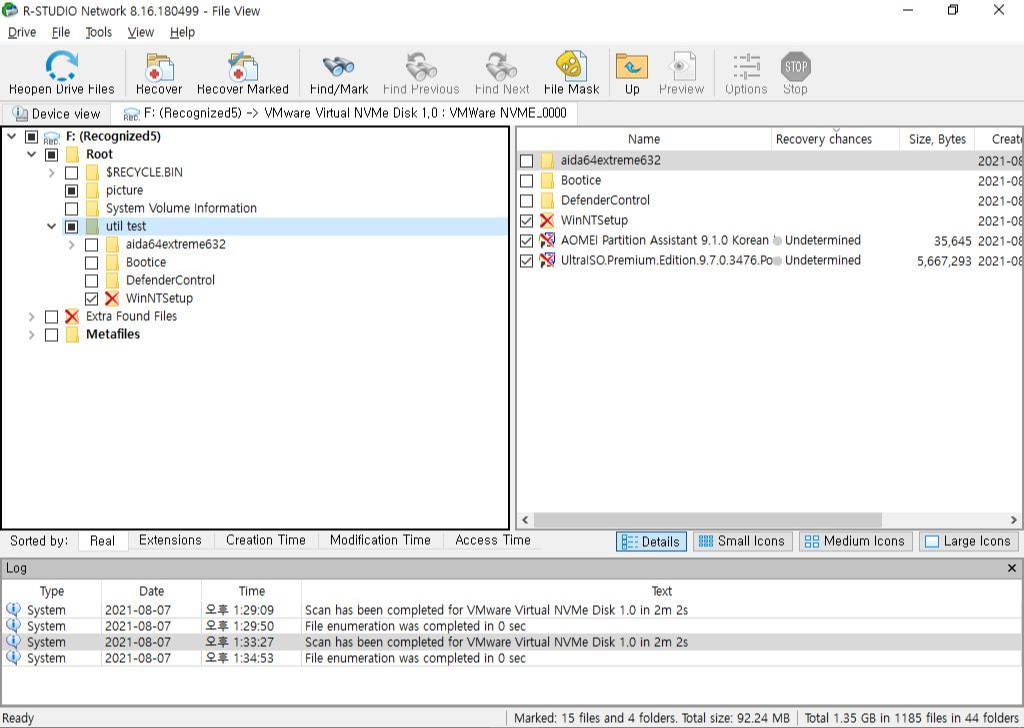This screenshot has height=728, width=1024.
Task: Open the File menu
Action: 61,32
